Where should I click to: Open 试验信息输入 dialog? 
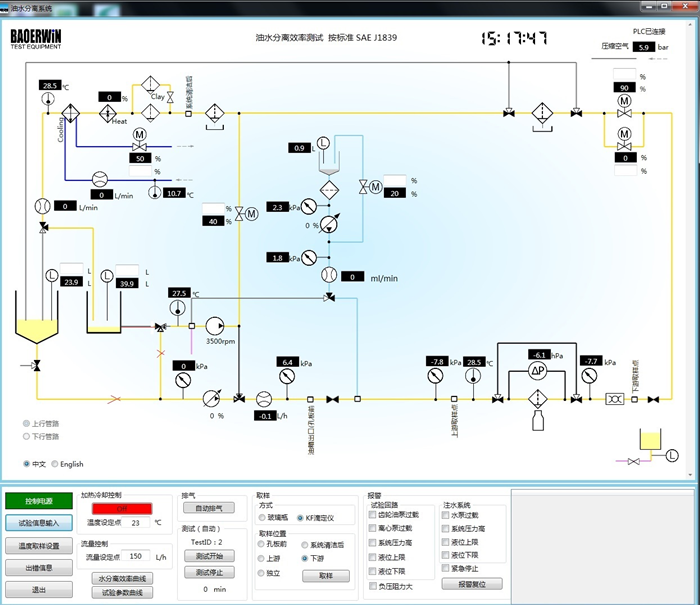click(39, 523)
